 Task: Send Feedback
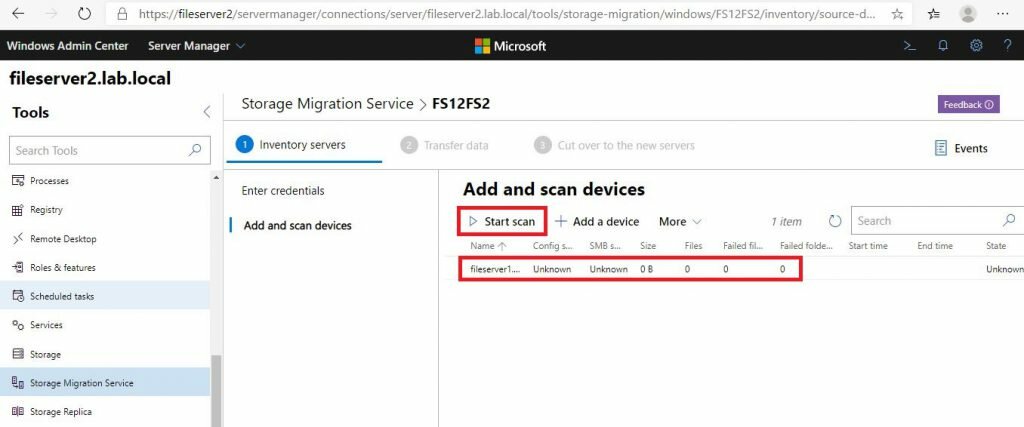968,104
